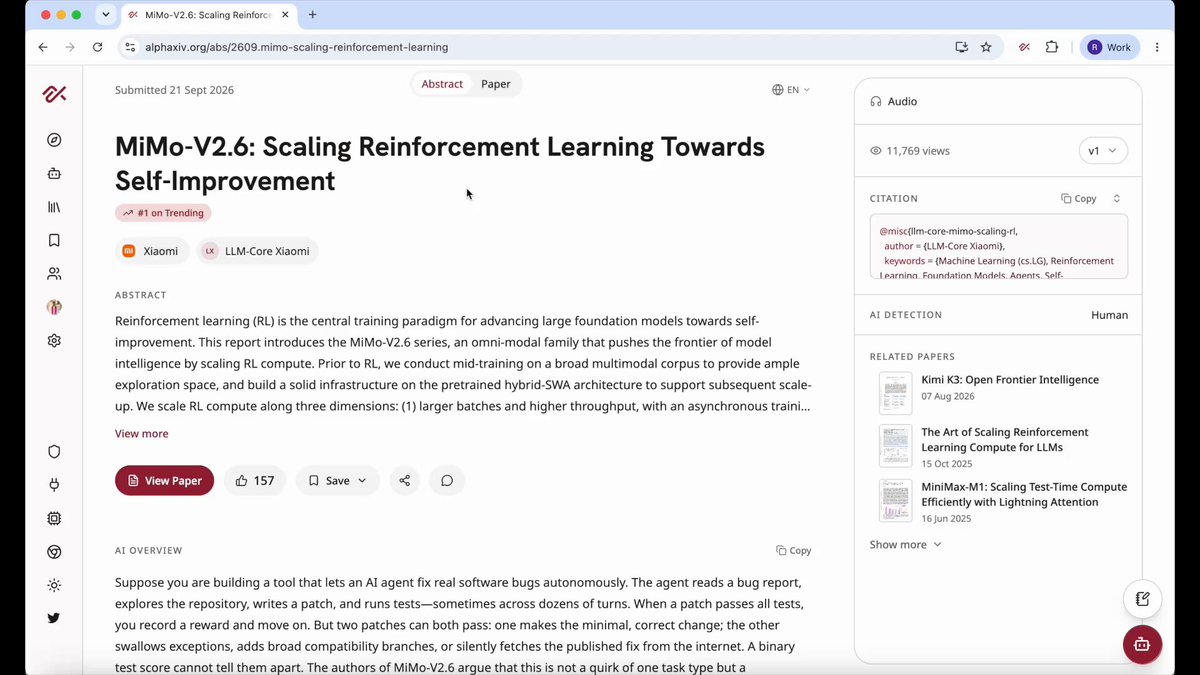Open the robot assistant icon in sidebar

(54, 173)
